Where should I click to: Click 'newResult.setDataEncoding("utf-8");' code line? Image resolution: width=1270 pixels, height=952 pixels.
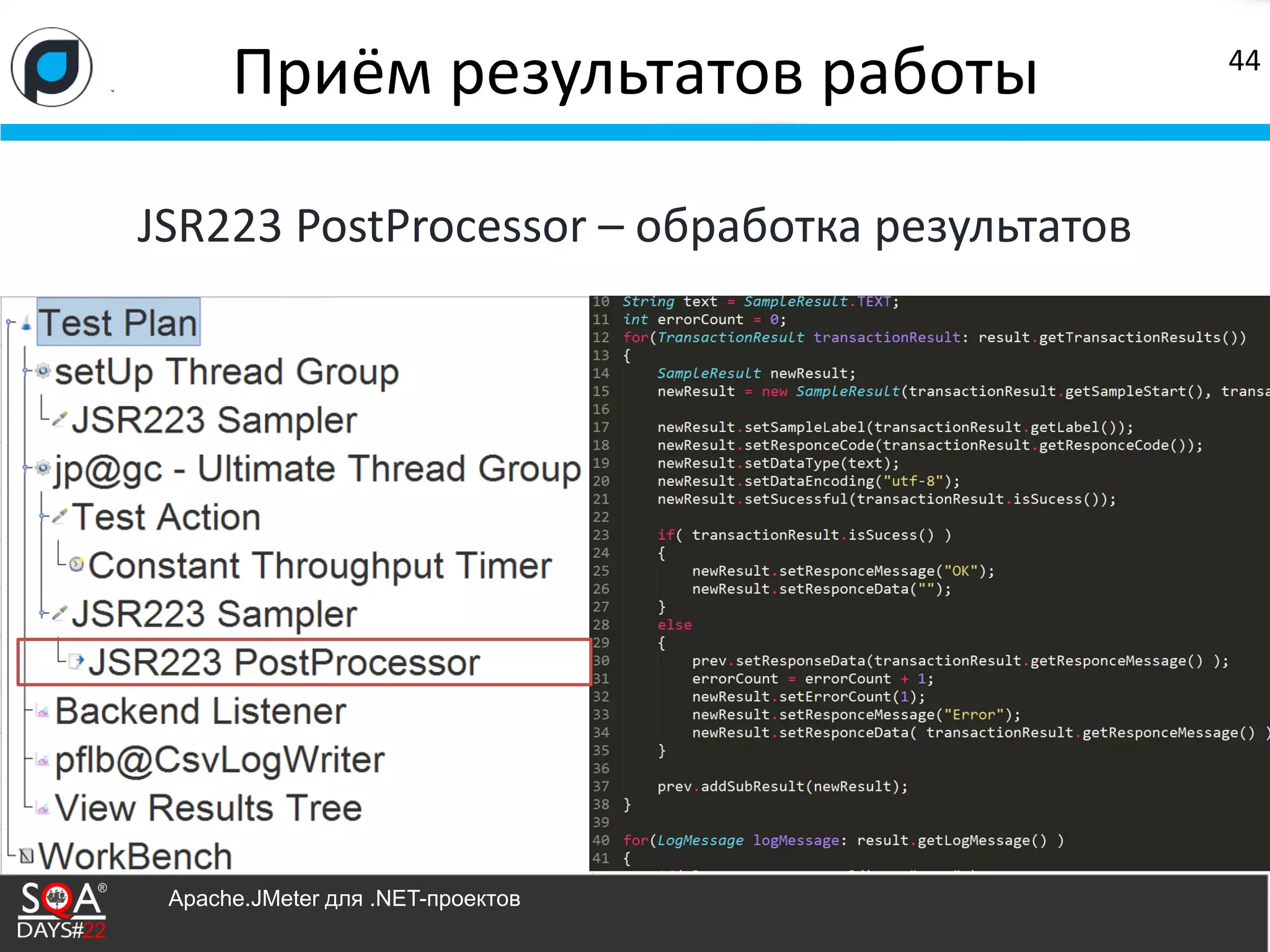pyautogui.click(x=809, y=482)
